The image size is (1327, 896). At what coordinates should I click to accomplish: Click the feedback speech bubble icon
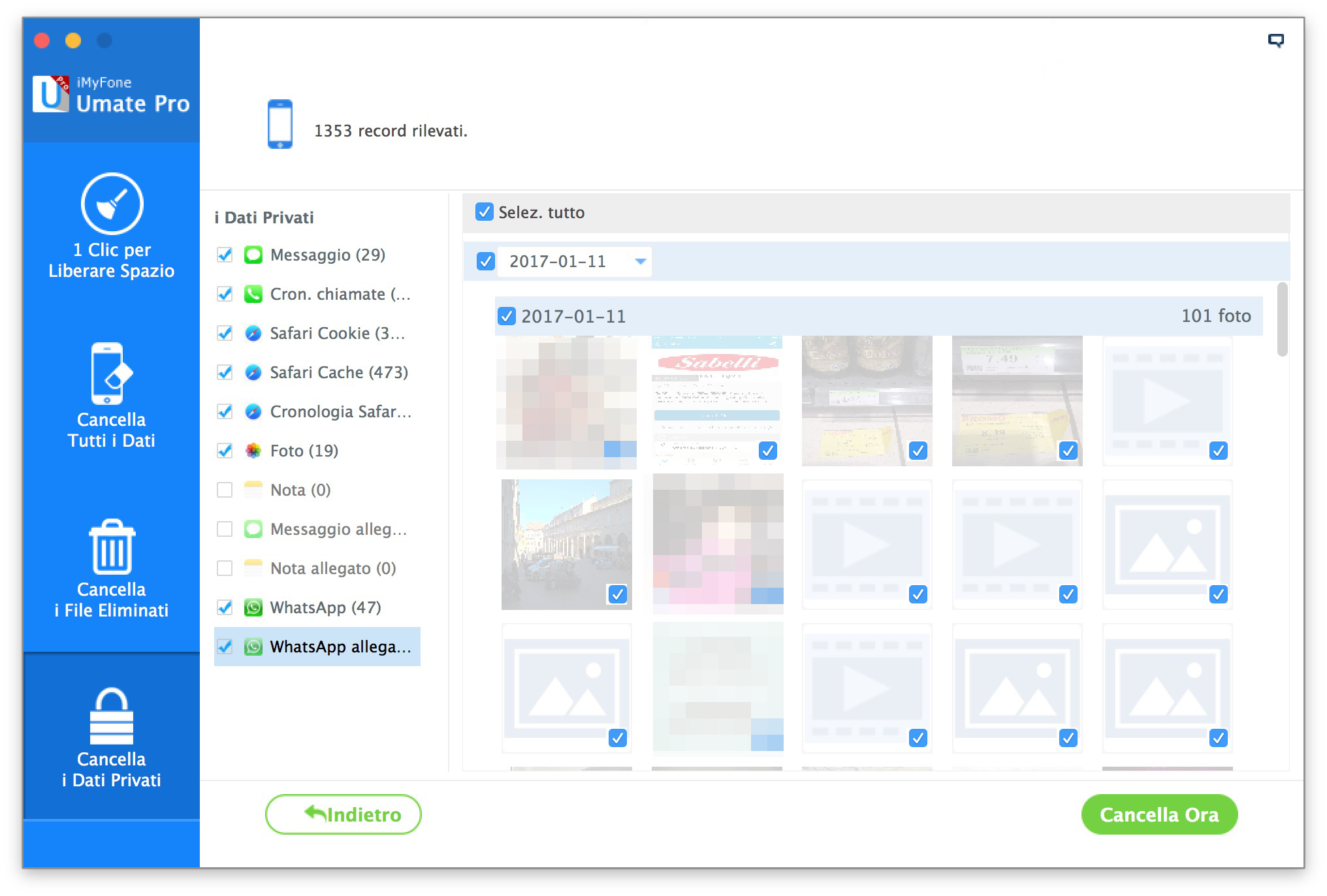tap(1275, 41)
